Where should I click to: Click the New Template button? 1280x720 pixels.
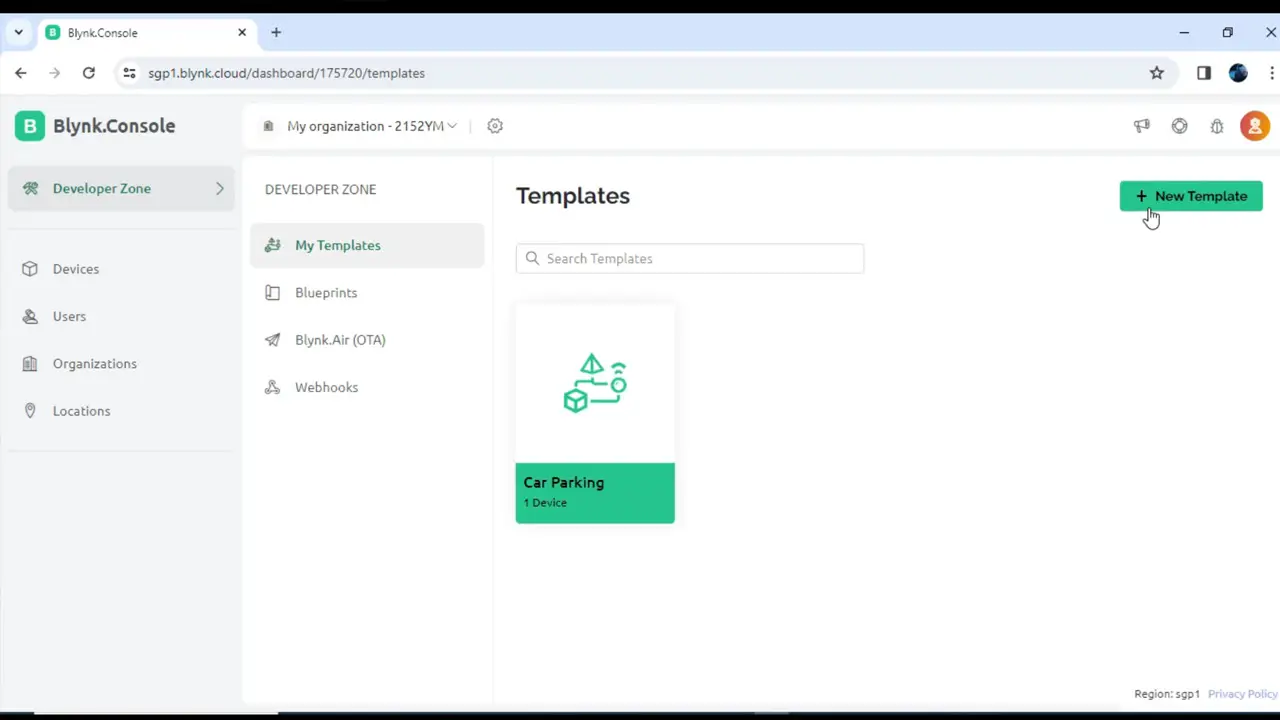tap(1191, 196)
